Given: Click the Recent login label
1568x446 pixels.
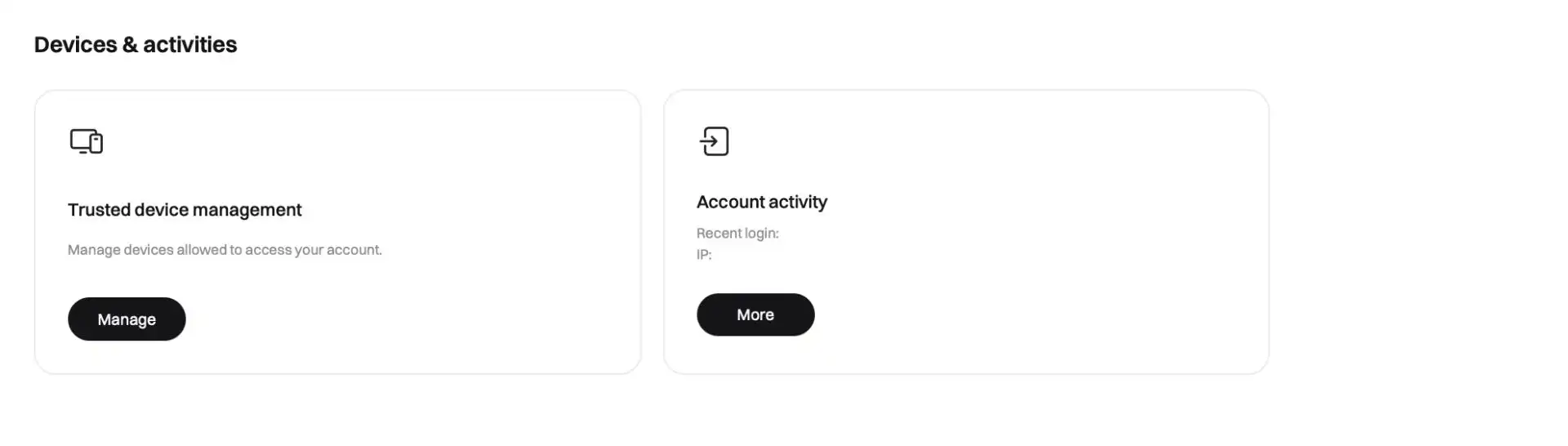Looking at the screenshot, I should [737, 234].
